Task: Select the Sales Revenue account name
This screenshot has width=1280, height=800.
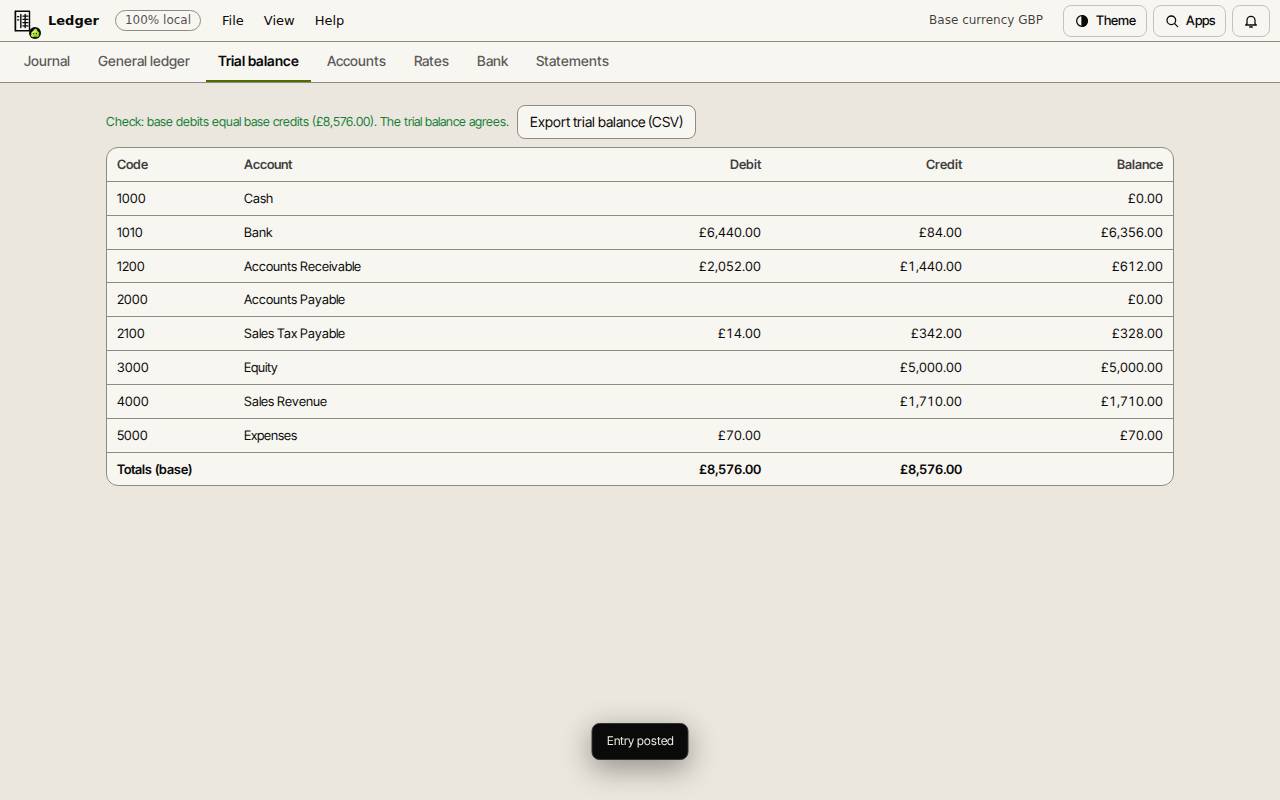Action: (x=285, y=401)
